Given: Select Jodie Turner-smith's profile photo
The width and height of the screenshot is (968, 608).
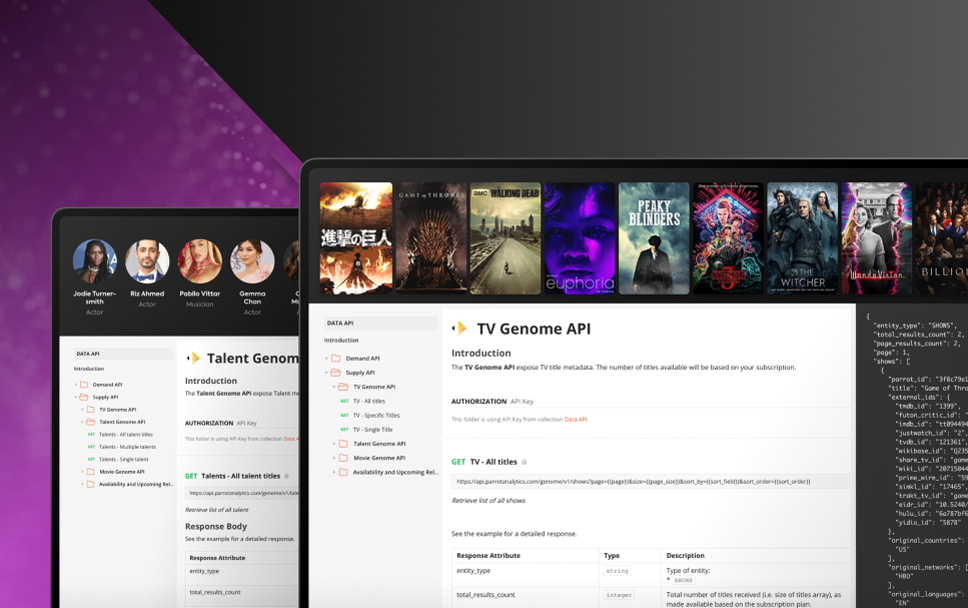Looking at the screenshot, I should (x=94, y=261).
